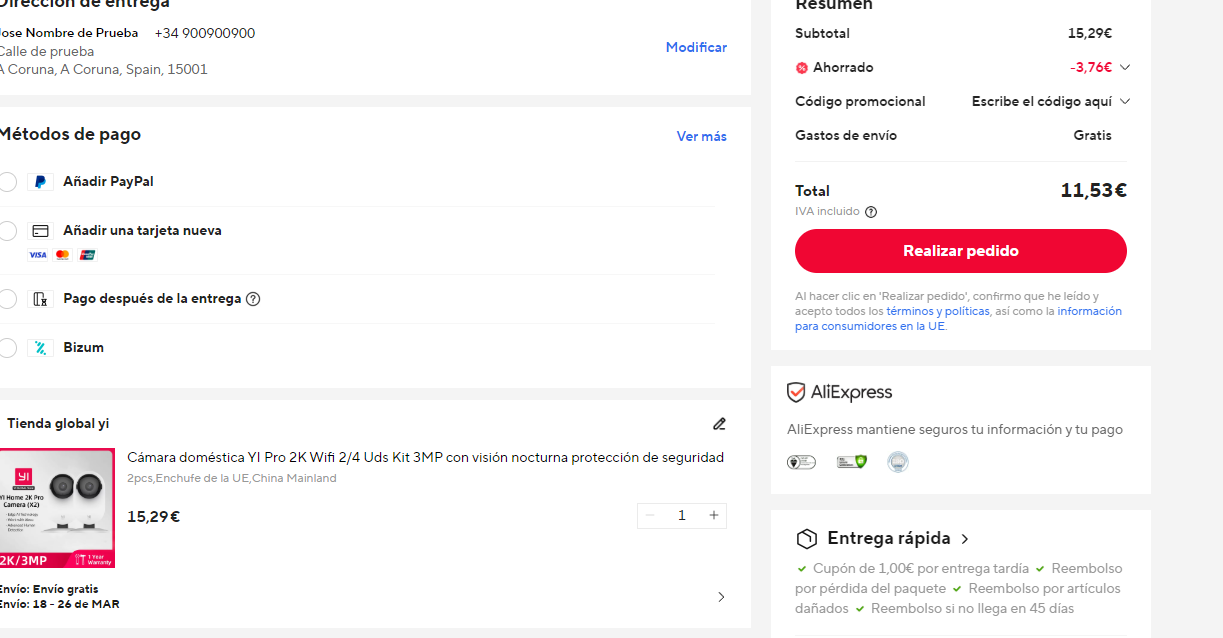Click the pencil edit icon for Tienda global yi
Screen dimensions: 1223x638
pos(719,424)
